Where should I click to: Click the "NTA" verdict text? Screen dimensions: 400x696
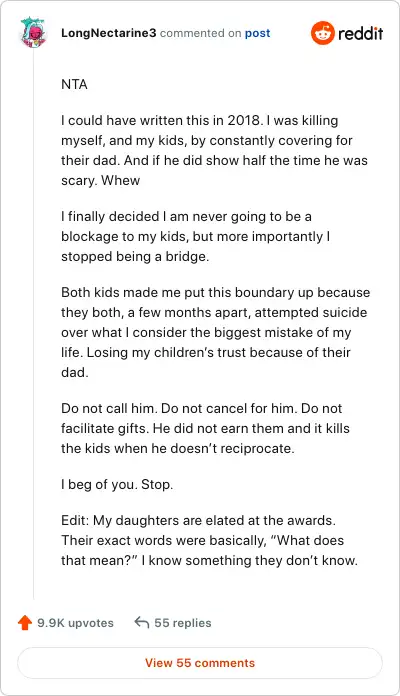coord(74,84)
